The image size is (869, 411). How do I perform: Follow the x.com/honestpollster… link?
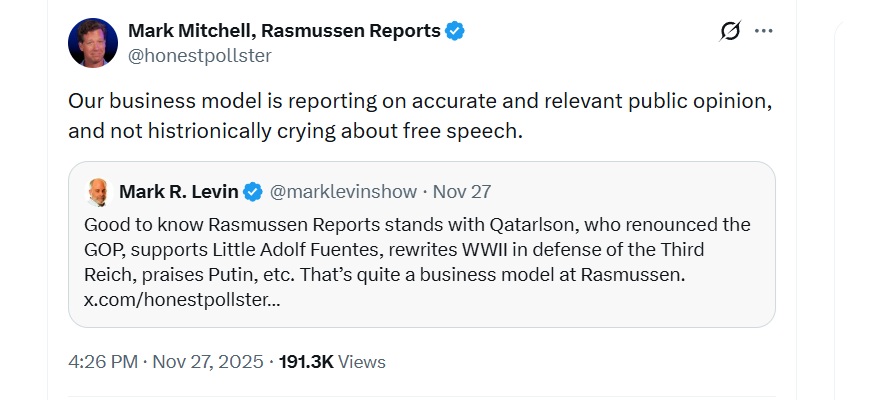pos(181,299)
